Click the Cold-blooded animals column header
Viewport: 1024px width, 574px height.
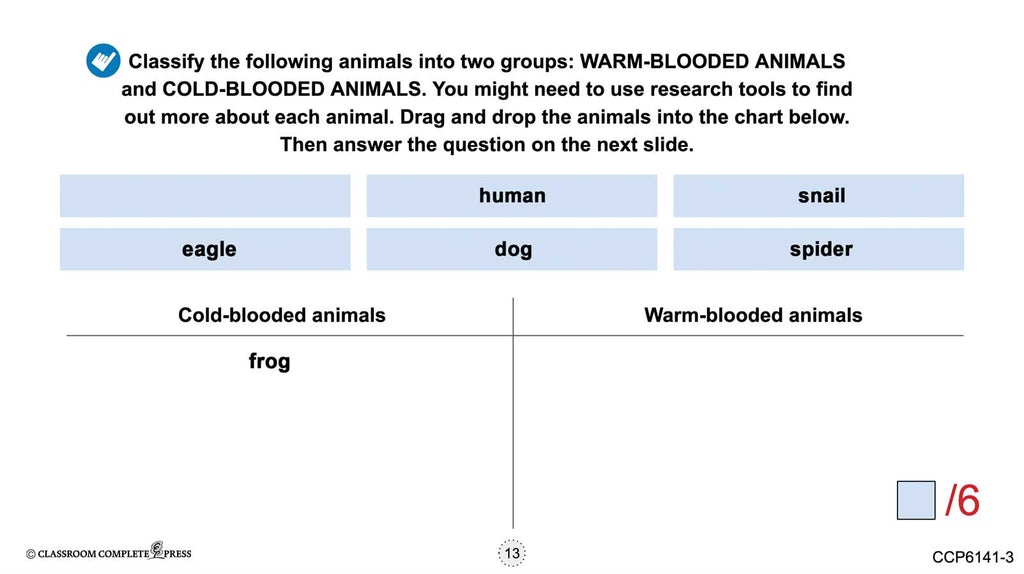click(x=281, y=315)
